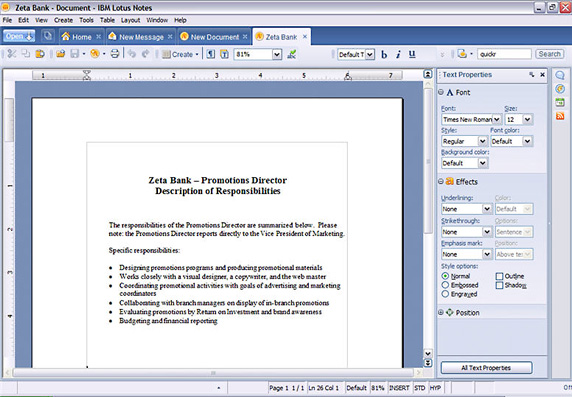Open the zoom percentage dropdown in toolbar
Screen dimensions: 572x397
(x=277, y=55)
